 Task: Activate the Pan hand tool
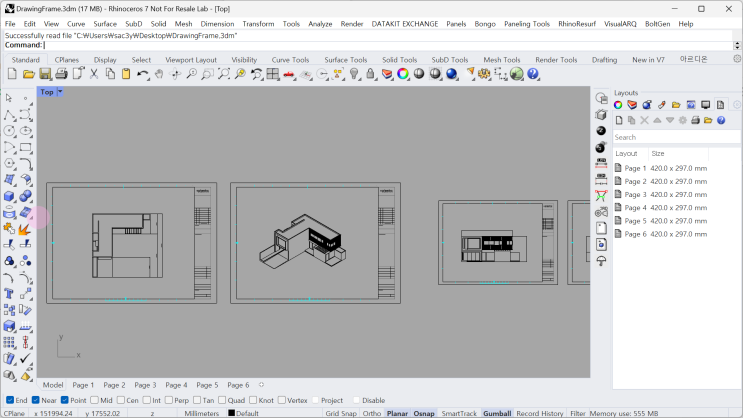point(159,74)
